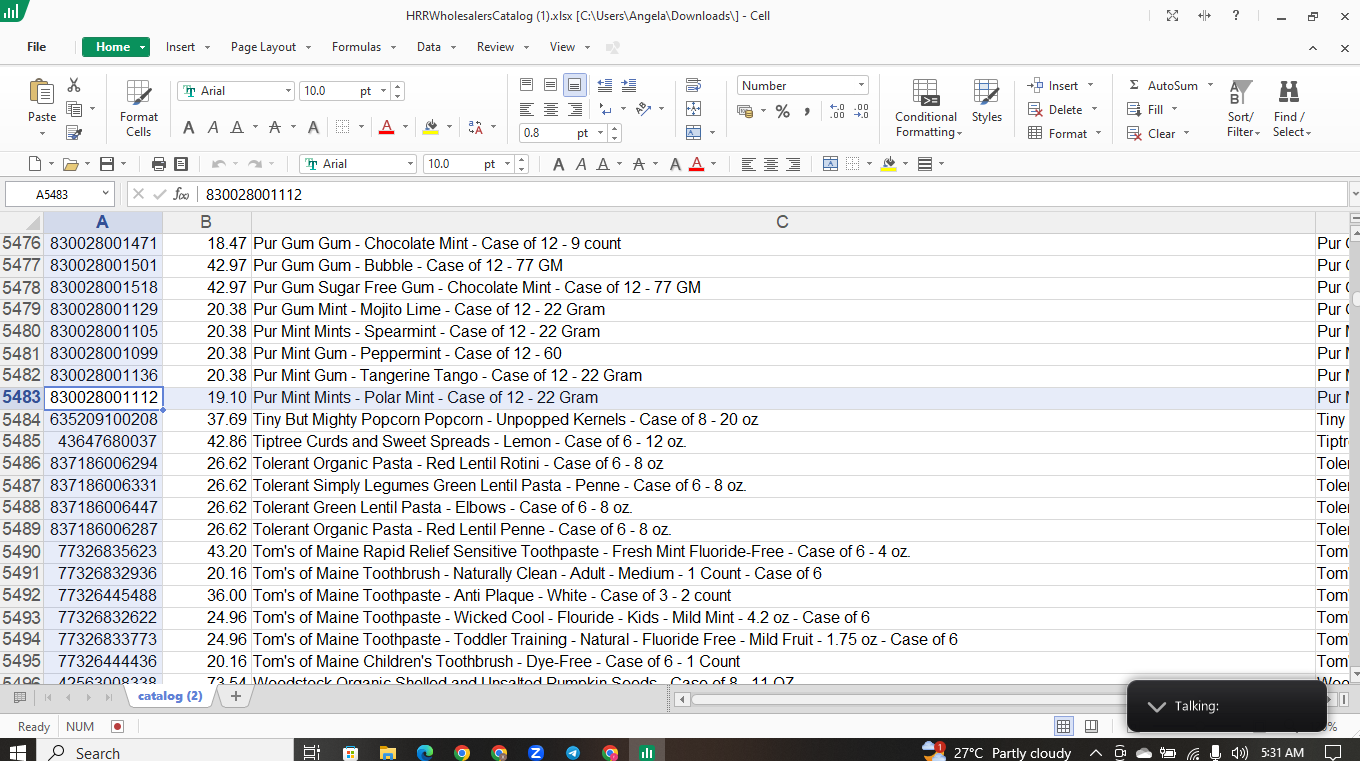Toggle the macro record status bar button
This screenshot has height=761, width=1360.
pos(118,727)
